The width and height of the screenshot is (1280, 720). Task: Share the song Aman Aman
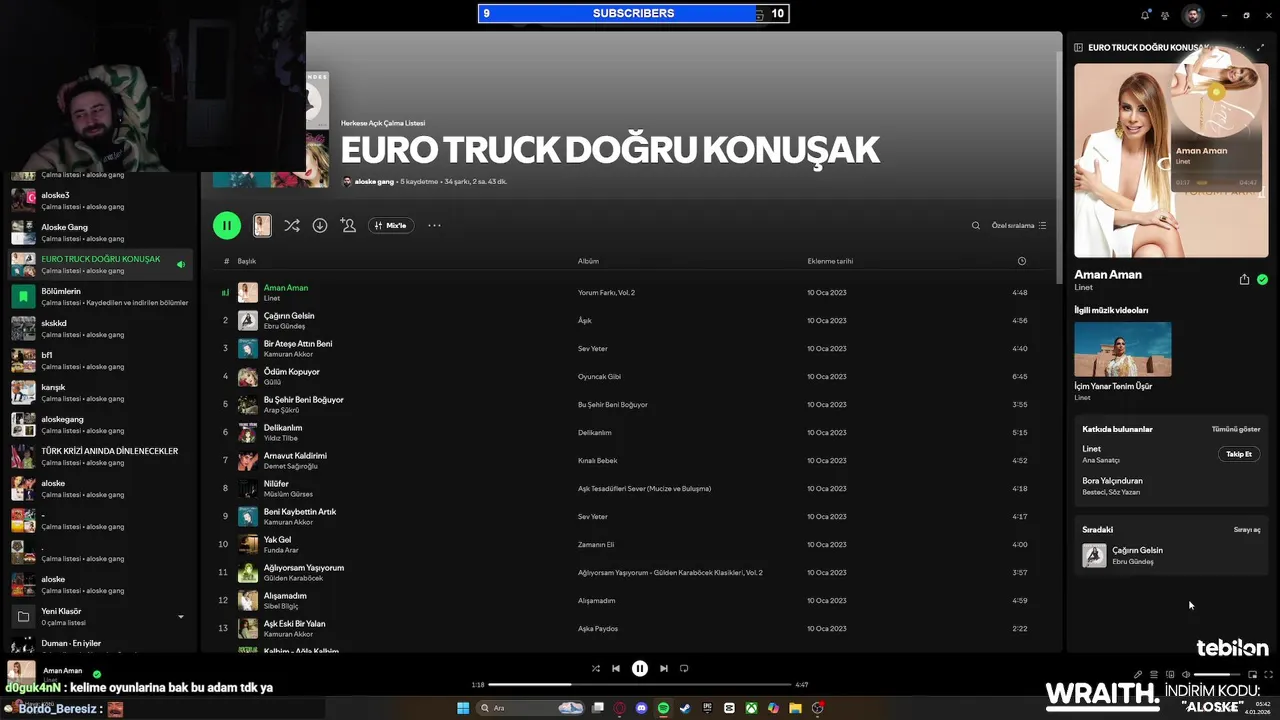pyautogui.click(x=1244, y=280)
